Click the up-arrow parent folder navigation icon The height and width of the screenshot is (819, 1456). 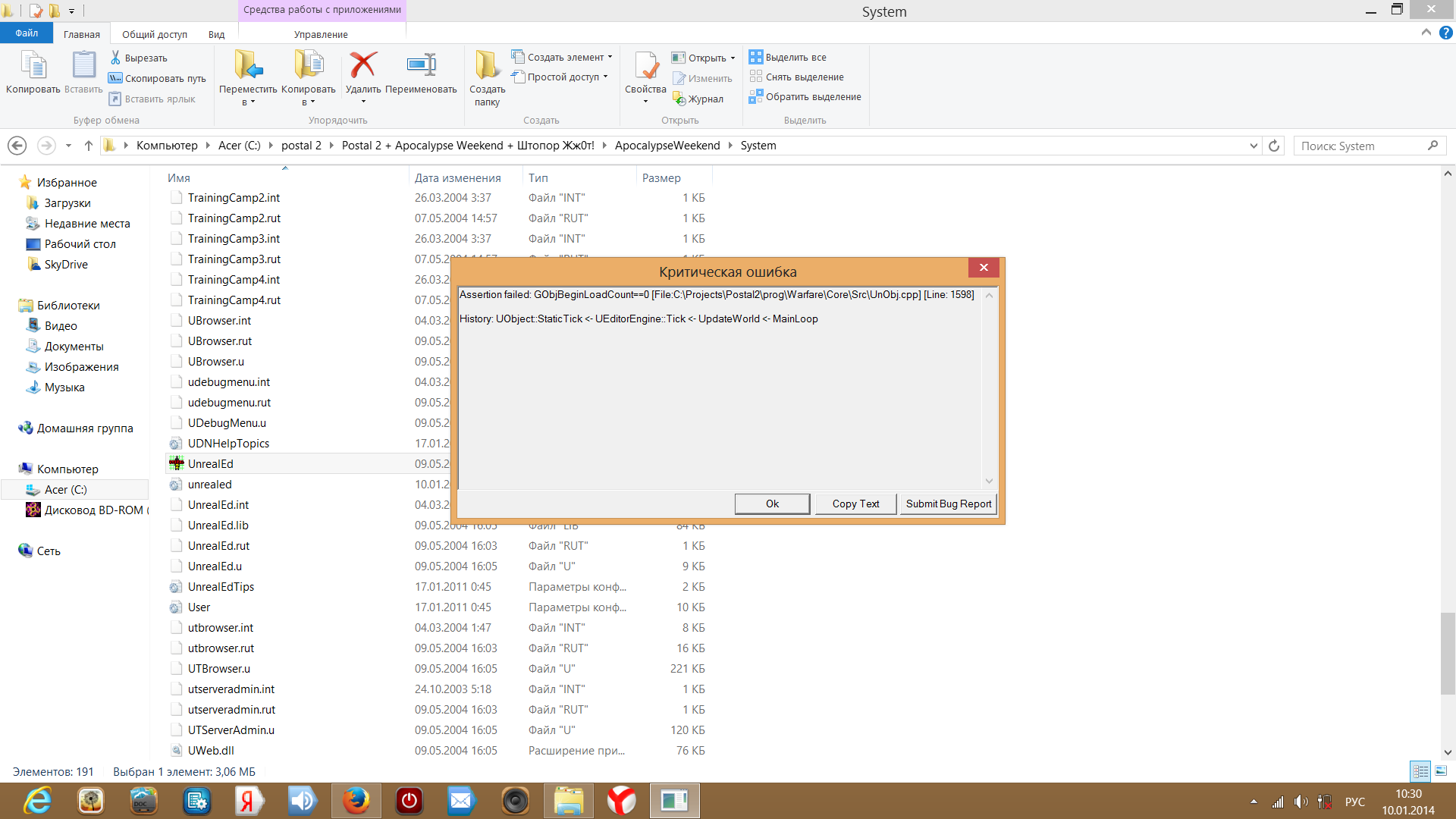tap(89, 146)
